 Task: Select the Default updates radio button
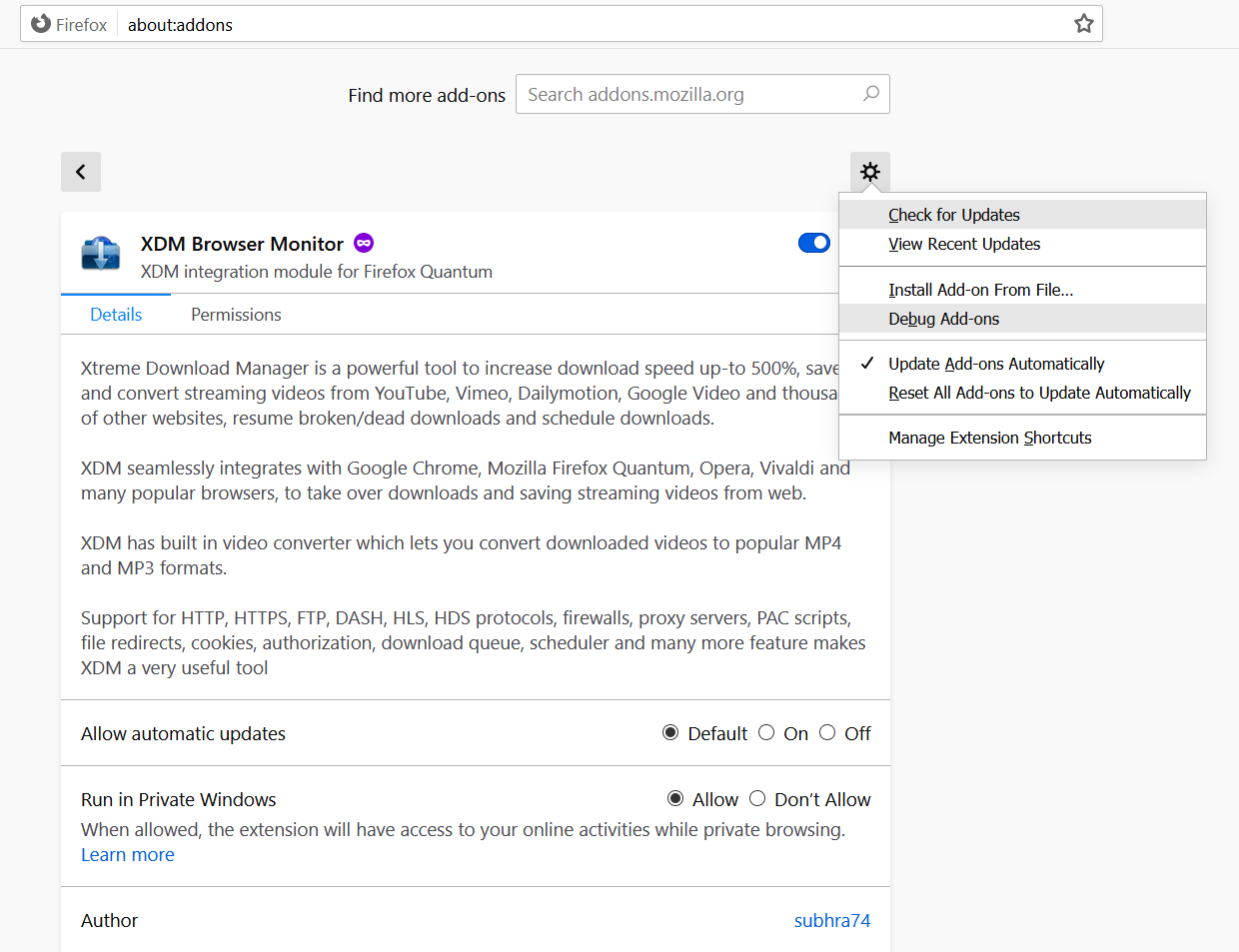tap(669, 732)
